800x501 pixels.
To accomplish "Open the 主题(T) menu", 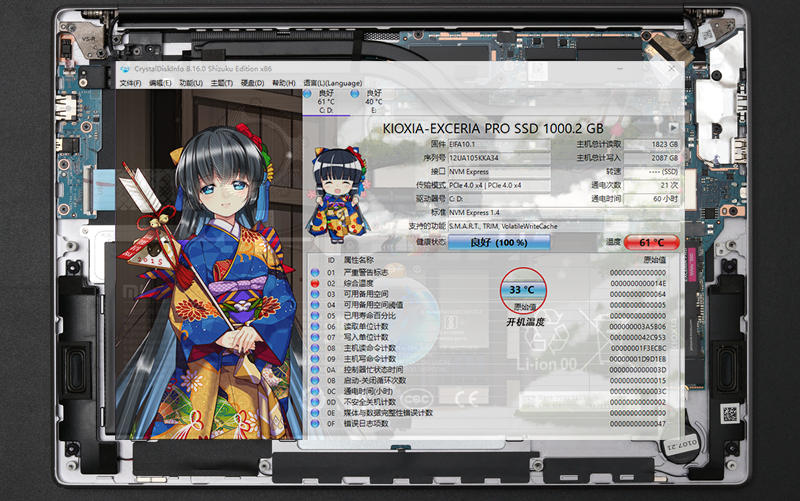I will click(221, 83).
